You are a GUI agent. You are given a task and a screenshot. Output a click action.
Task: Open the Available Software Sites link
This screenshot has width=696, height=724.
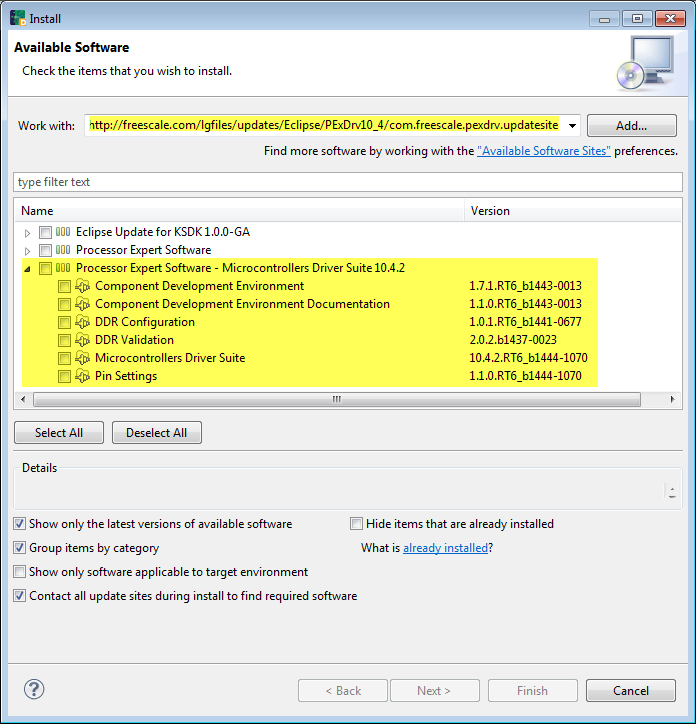coord(544,151)
